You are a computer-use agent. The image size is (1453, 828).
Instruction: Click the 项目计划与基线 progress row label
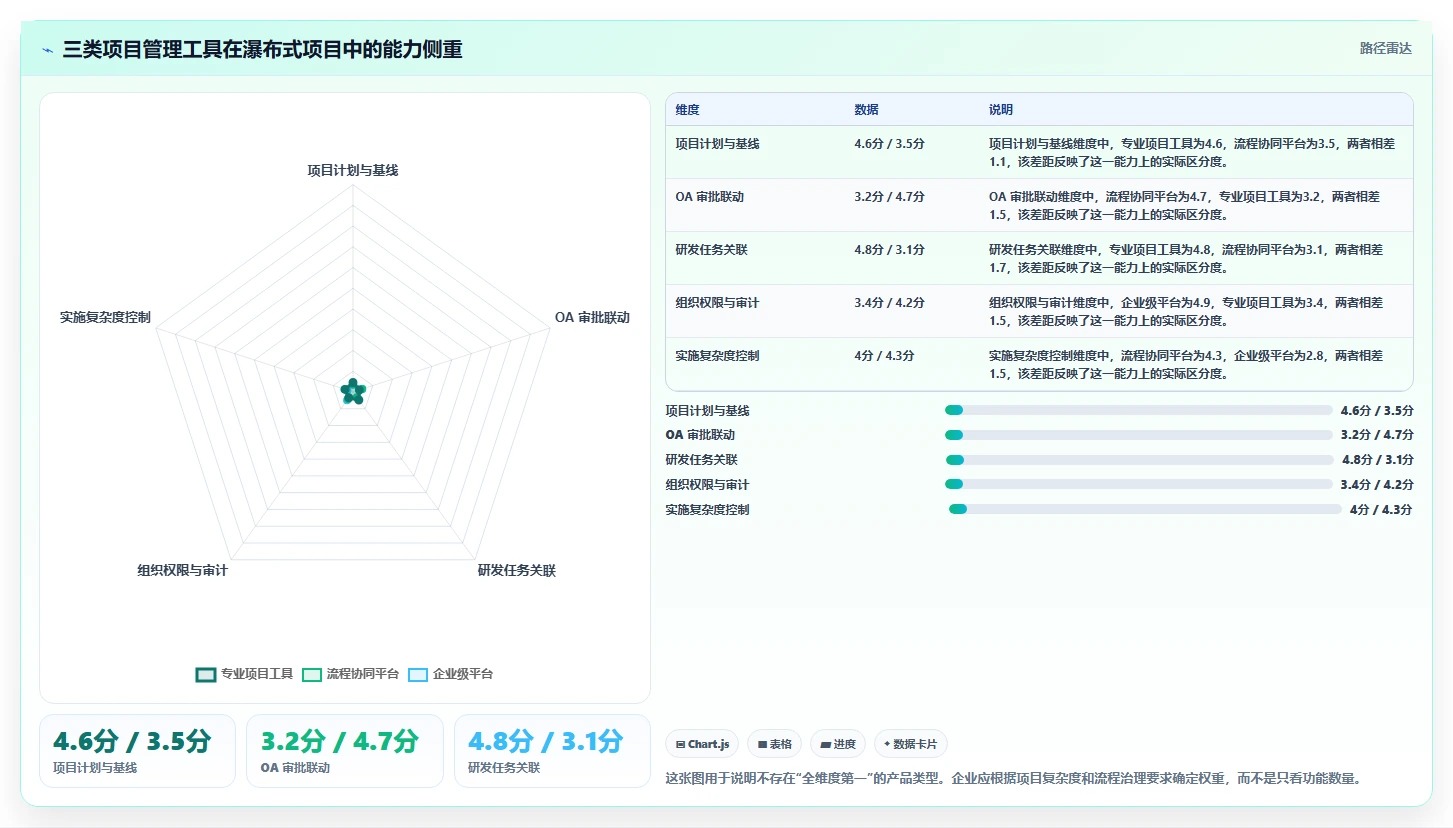coord(707,410)
